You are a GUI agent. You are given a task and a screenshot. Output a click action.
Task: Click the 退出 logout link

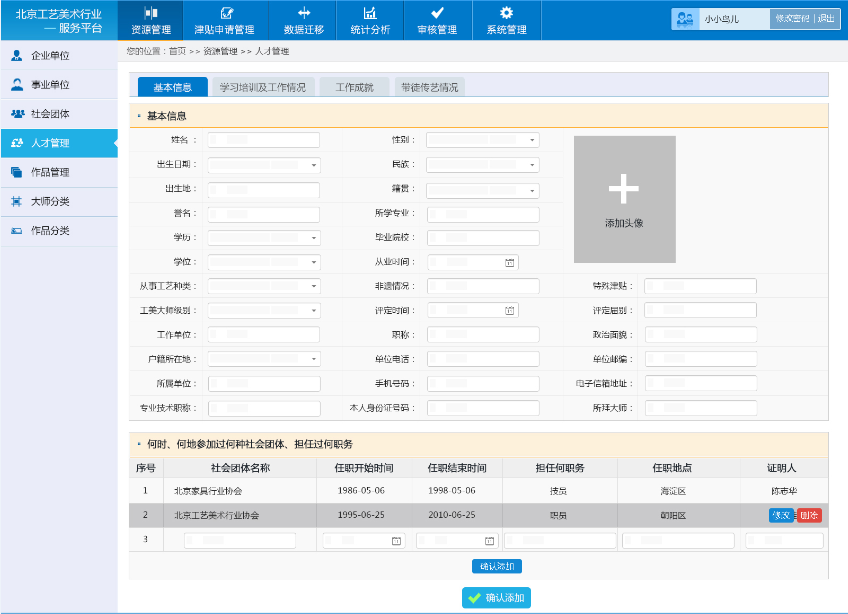coord(826,19)
